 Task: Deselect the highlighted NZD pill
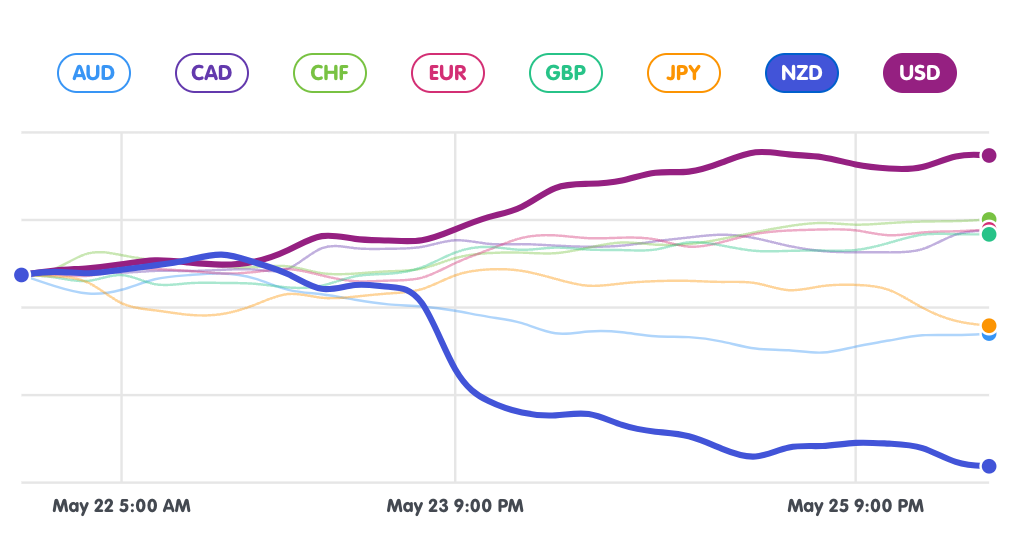(801, 73)
